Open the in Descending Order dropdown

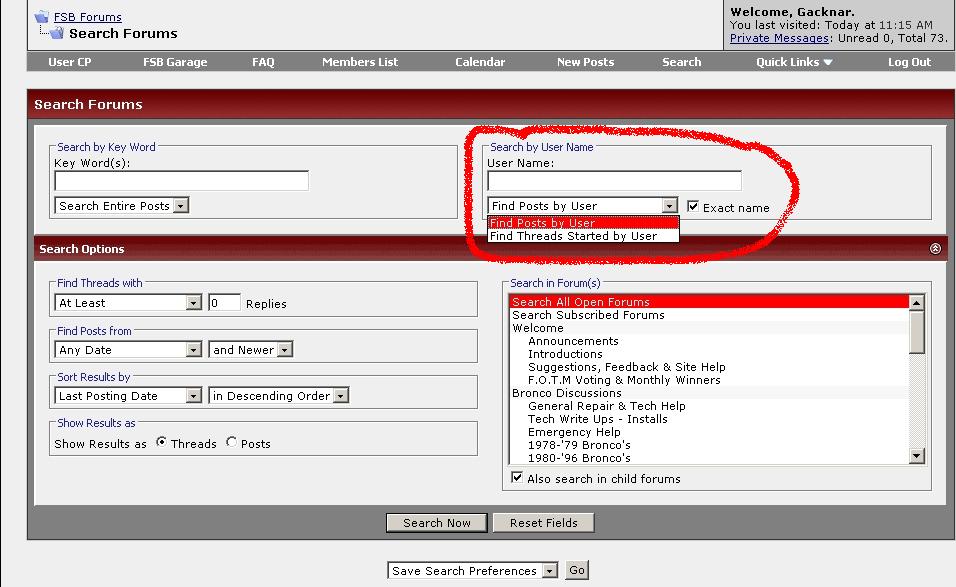(x=279, y=395)
